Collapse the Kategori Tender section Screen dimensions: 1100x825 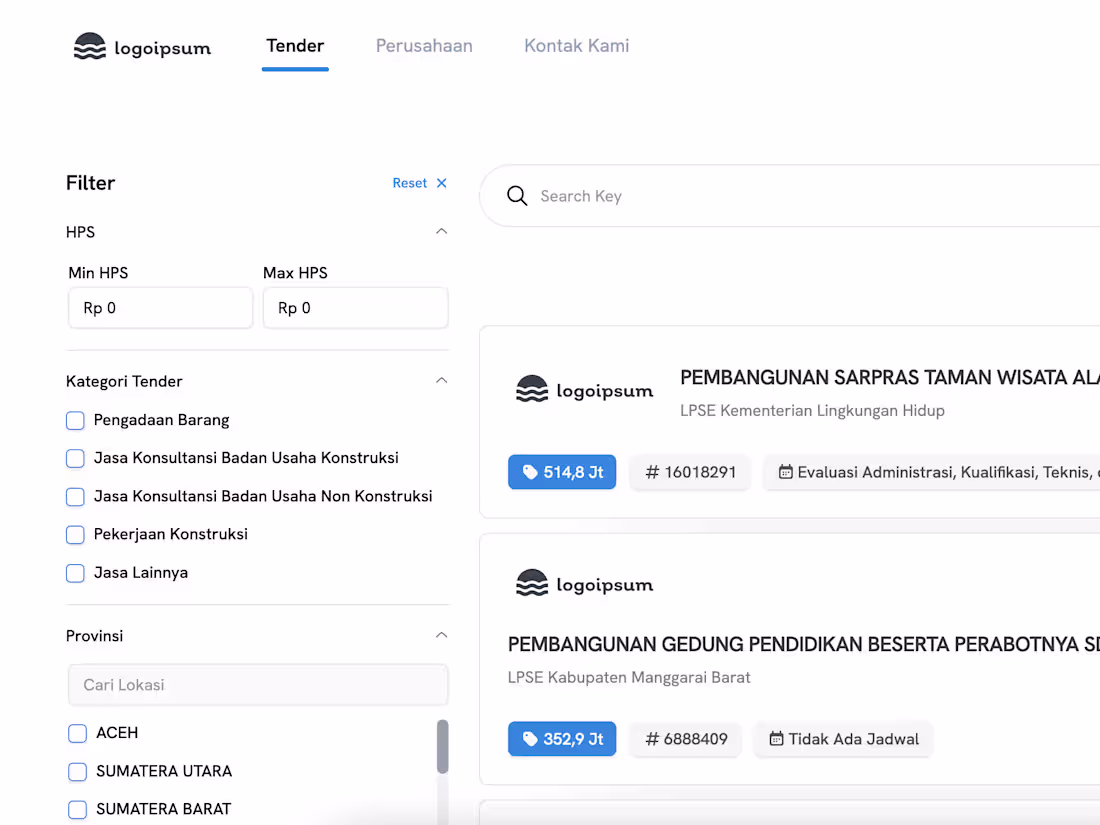pyautogui.click(x=441, y=380)
